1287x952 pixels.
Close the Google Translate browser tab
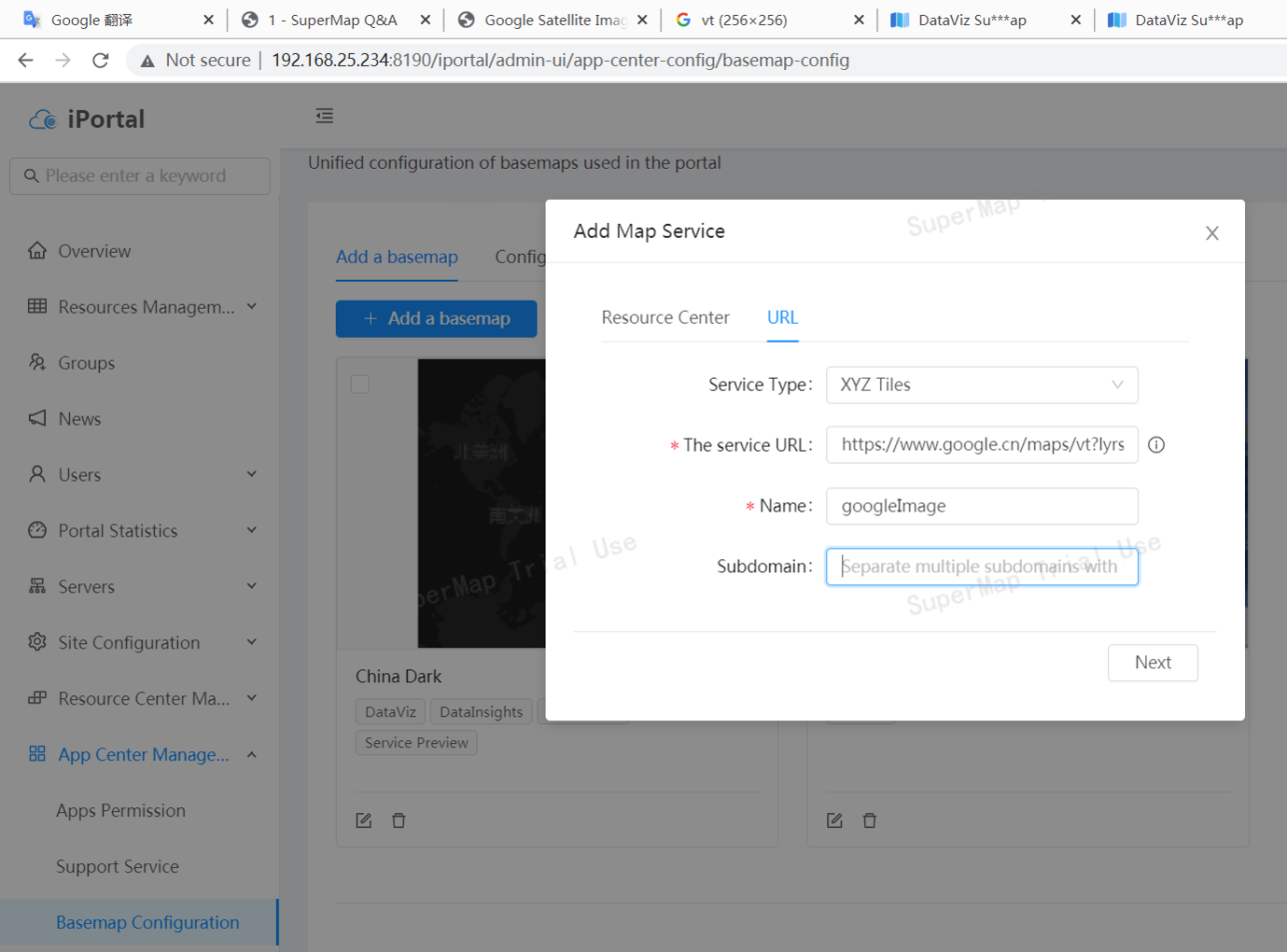(x=208, y=20)
